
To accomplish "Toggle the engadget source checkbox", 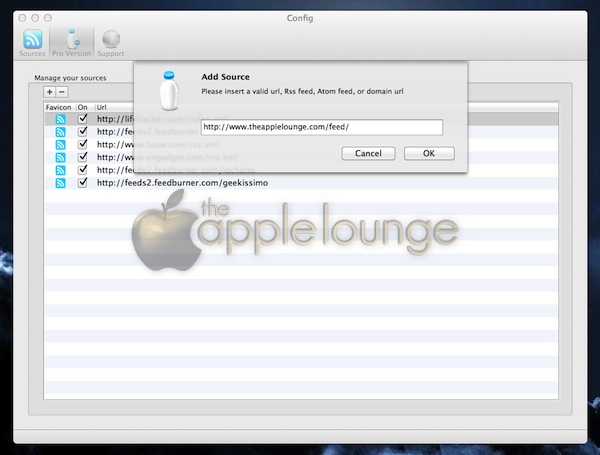I will point(82,157).
